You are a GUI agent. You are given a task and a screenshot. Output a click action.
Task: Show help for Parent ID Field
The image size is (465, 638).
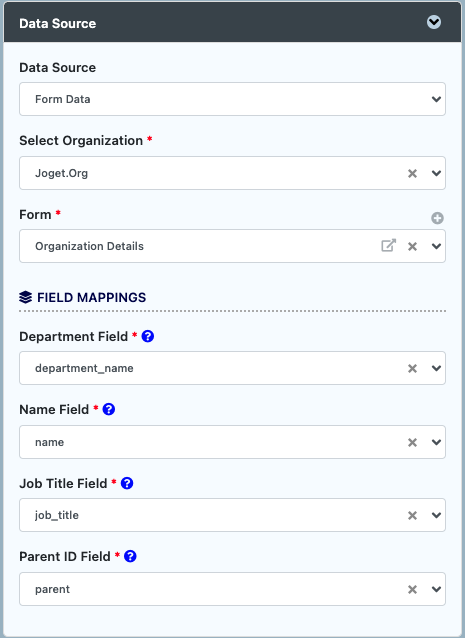130,556
